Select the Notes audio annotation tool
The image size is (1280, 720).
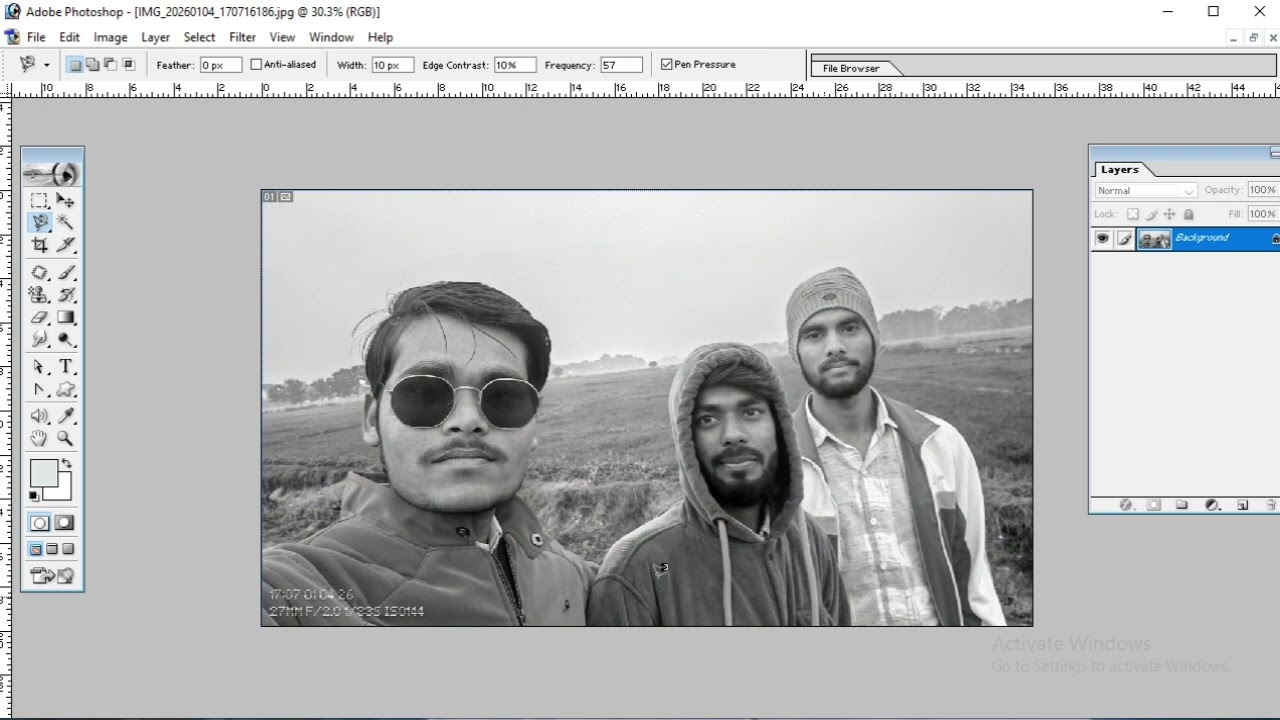coord(39,416)
